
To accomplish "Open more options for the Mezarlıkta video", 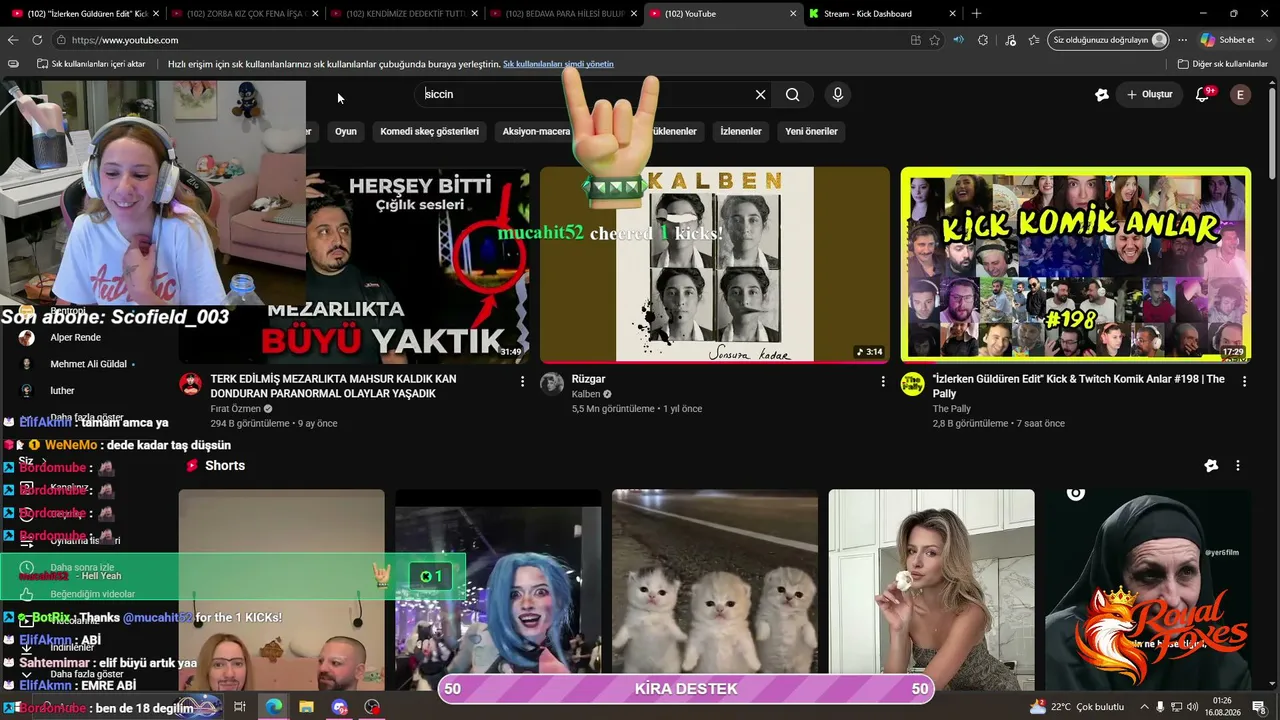I will (x=521, y=381).
